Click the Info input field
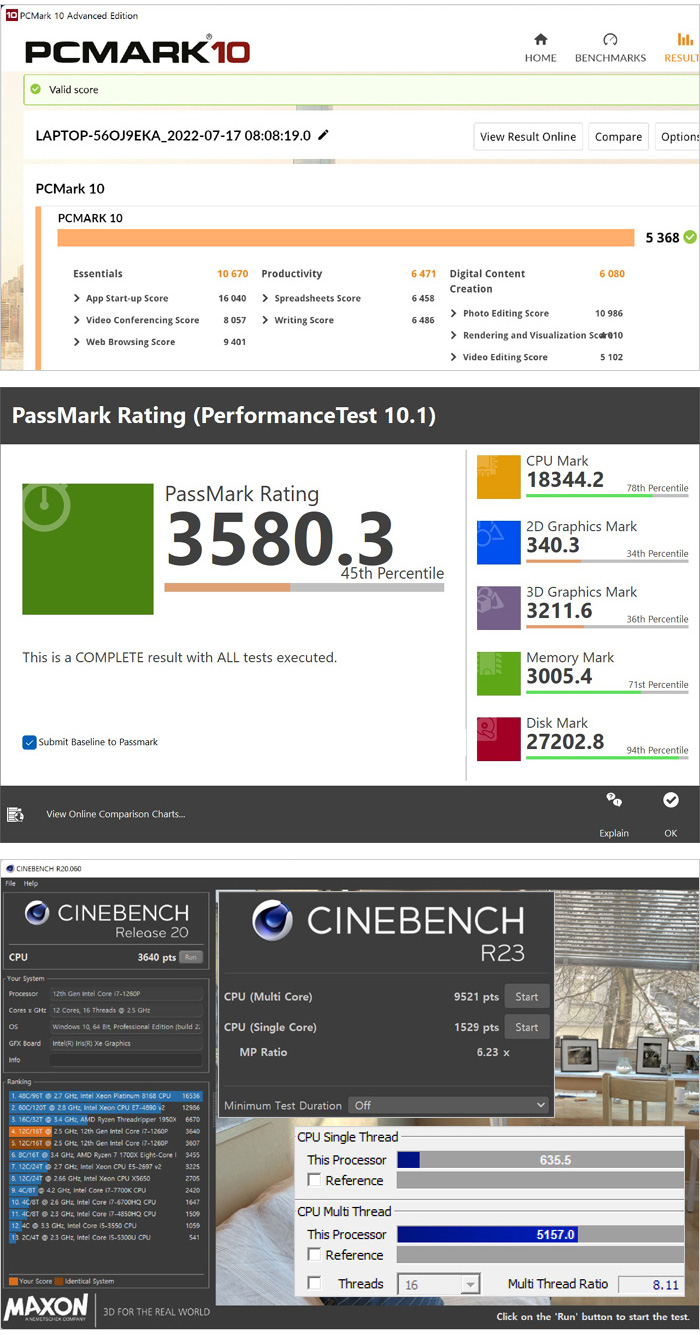The height and width of the screenshot is (1335, 700). click(x=126, y=1059)
